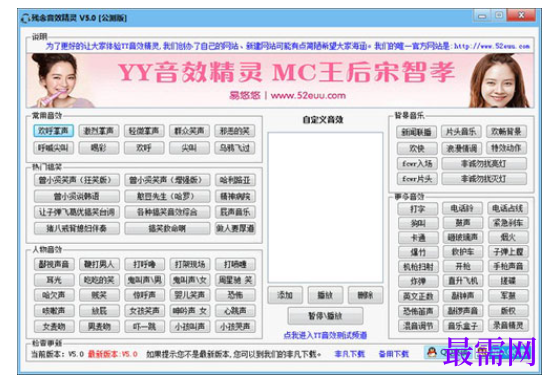
Task: Play the 激烈掌声 sound effect
Action: tap(99, 131)
